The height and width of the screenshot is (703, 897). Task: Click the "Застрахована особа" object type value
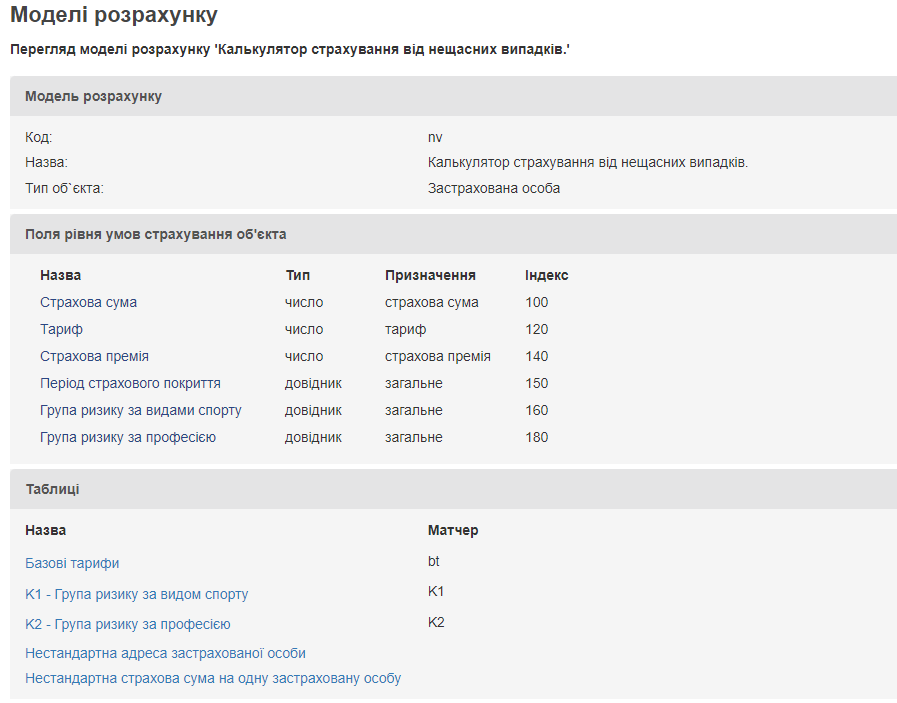point(493,188)
